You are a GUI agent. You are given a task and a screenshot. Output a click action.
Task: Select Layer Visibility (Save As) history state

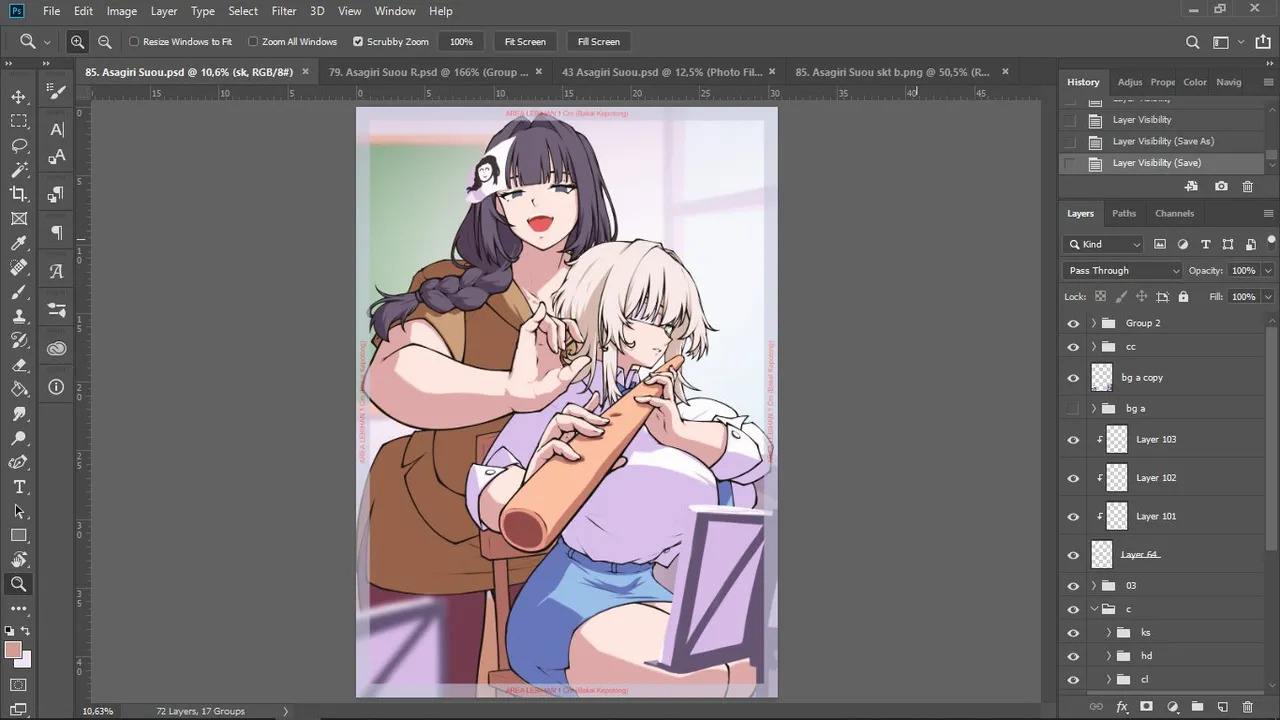pyautogui.click(x=1163, y=141)
